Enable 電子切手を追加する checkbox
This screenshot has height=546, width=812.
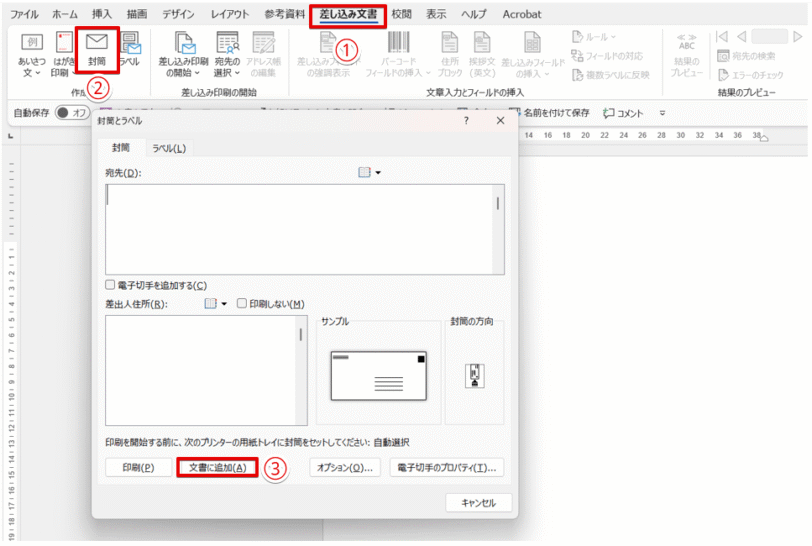pos(110,285)
